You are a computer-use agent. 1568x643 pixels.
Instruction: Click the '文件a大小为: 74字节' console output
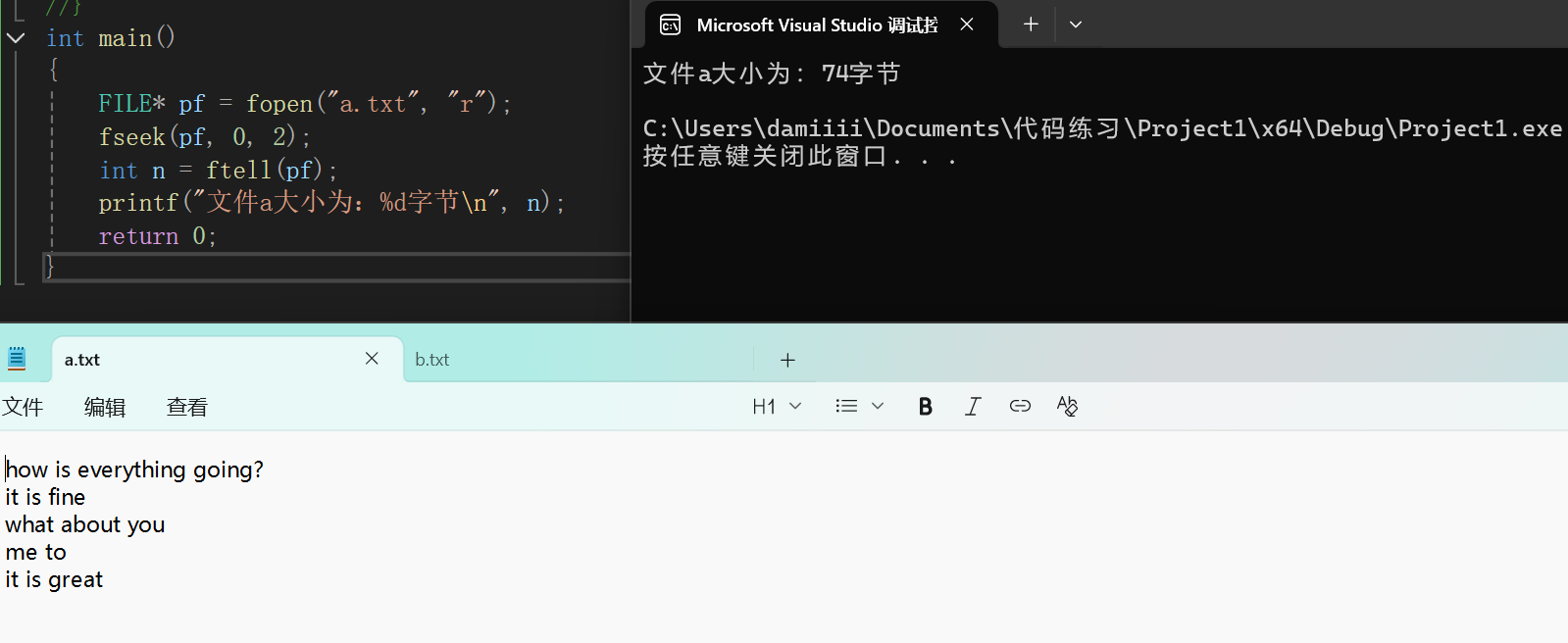(772, 74)
